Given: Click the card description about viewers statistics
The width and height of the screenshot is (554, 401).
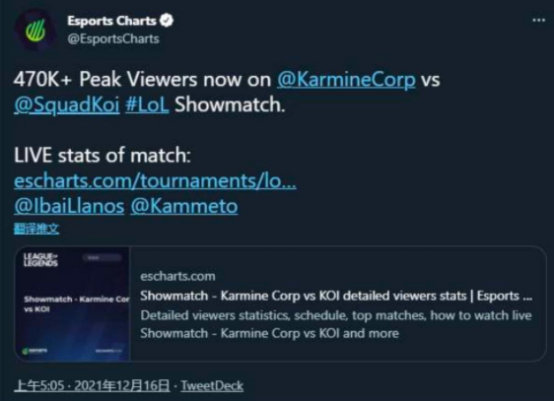Looking at the screenshot, I should pos(336,324).
